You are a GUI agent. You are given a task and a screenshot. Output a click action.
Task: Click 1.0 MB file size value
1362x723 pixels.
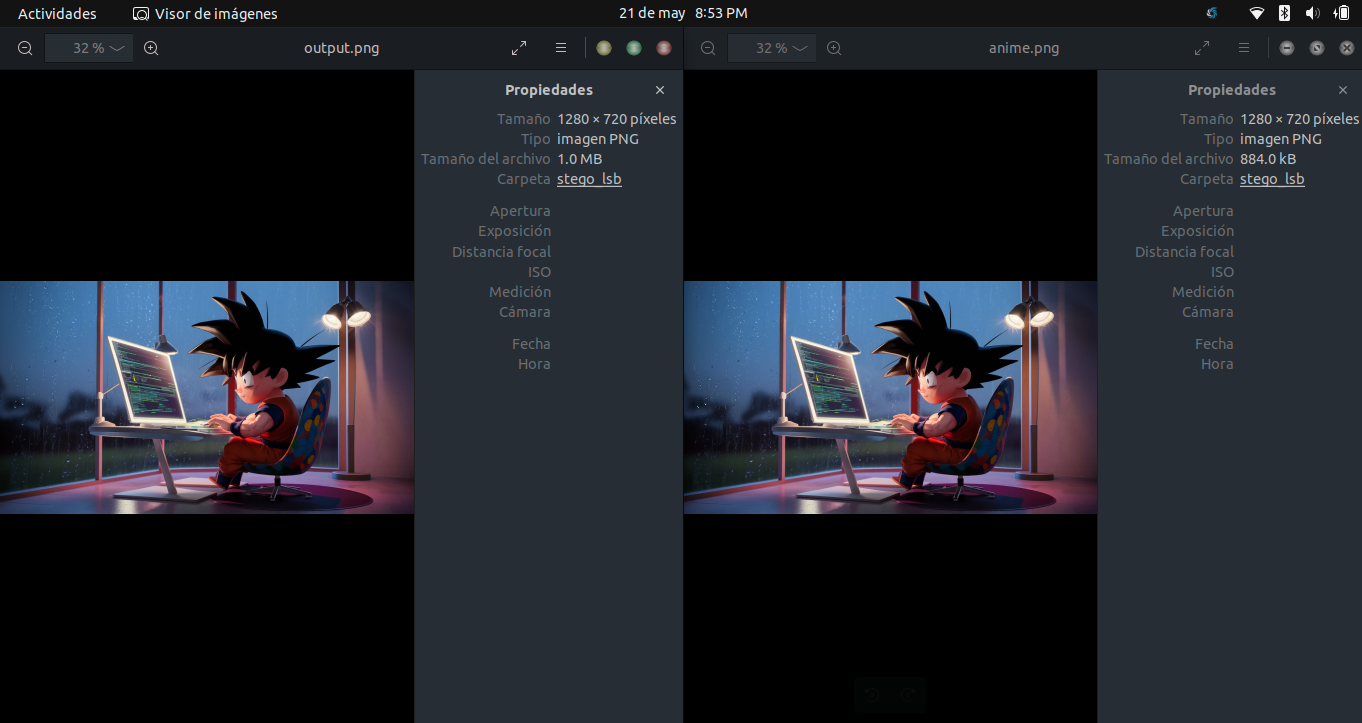click(580, 159)
